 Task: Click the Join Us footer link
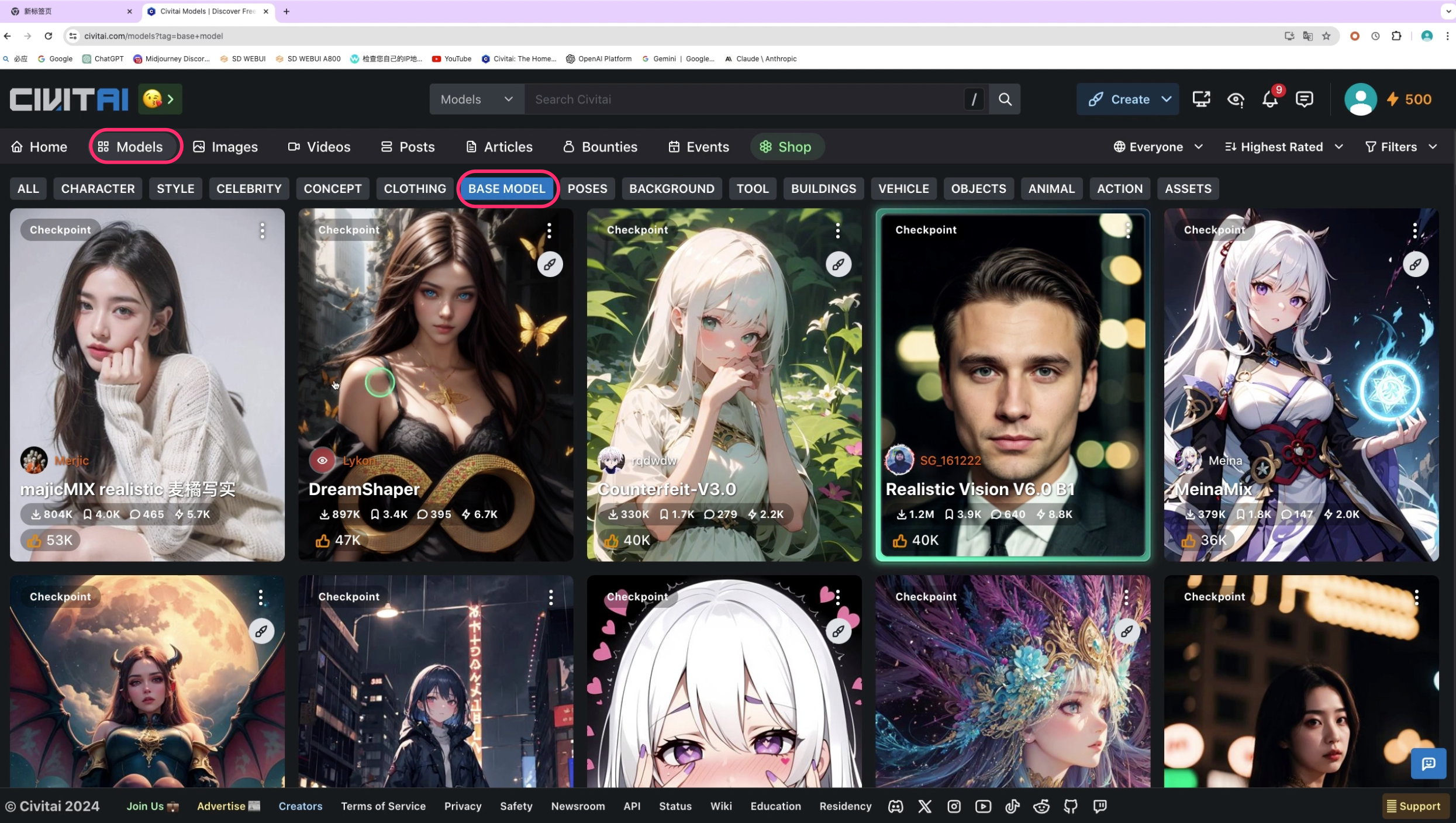tap(153, 807)
